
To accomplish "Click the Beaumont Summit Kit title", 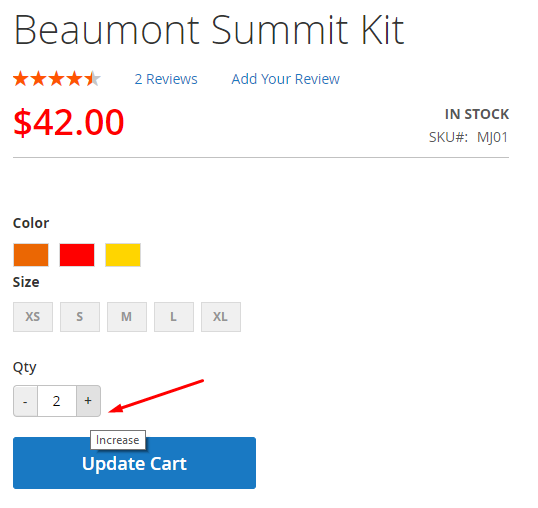I will (x=209, y=30).
